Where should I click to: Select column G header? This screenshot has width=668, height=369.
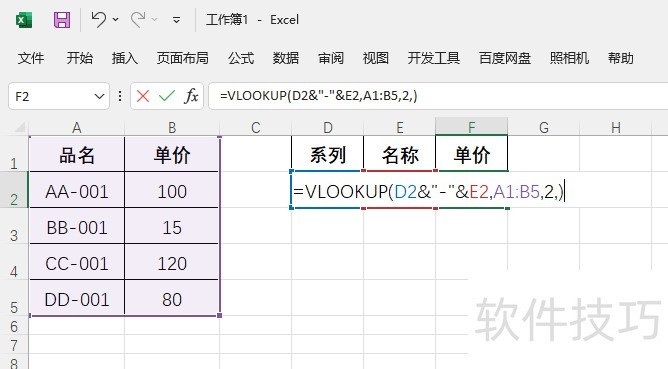pos(544,127)
